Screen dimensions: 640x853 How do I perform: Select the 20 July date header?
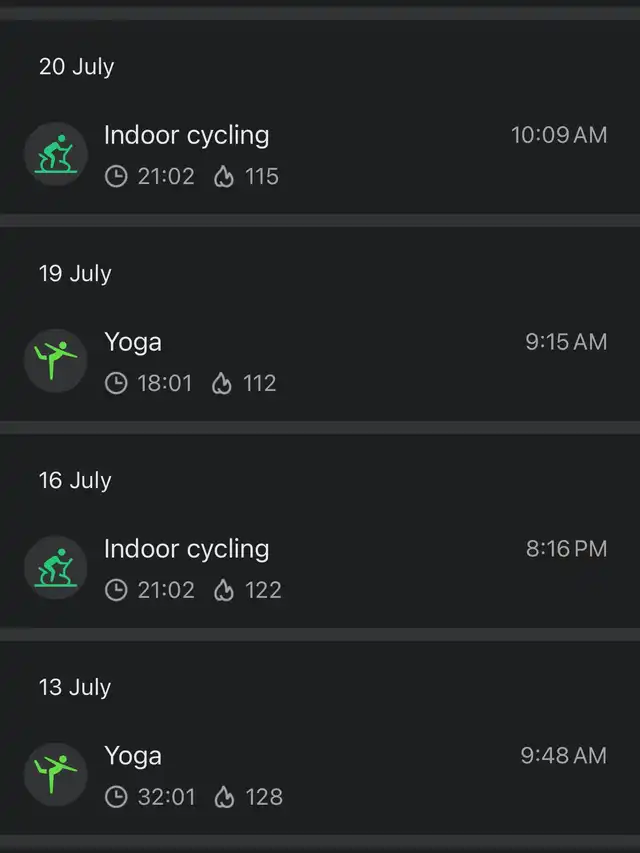tap(77, 67)
